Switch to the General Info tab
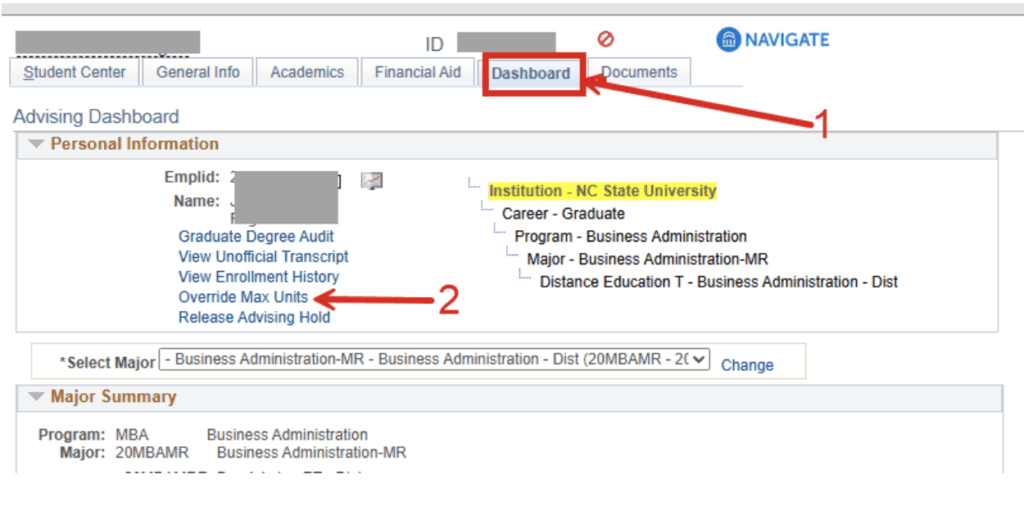1024x506 pixels. coord(198,72)
